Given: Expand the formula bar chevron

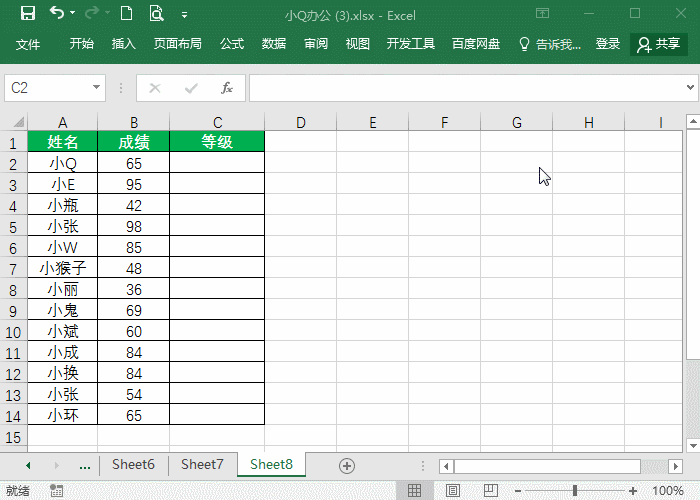Looking at the screenshot, I should [x=690, y=88].
